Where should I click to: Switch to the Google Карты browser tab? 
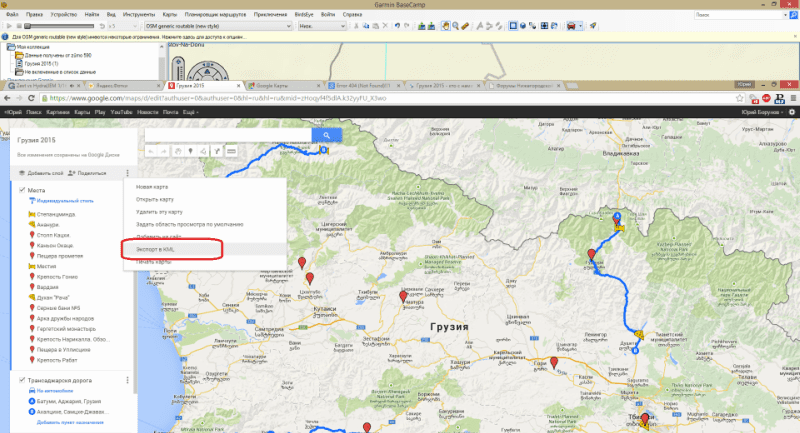click(284, 86)
